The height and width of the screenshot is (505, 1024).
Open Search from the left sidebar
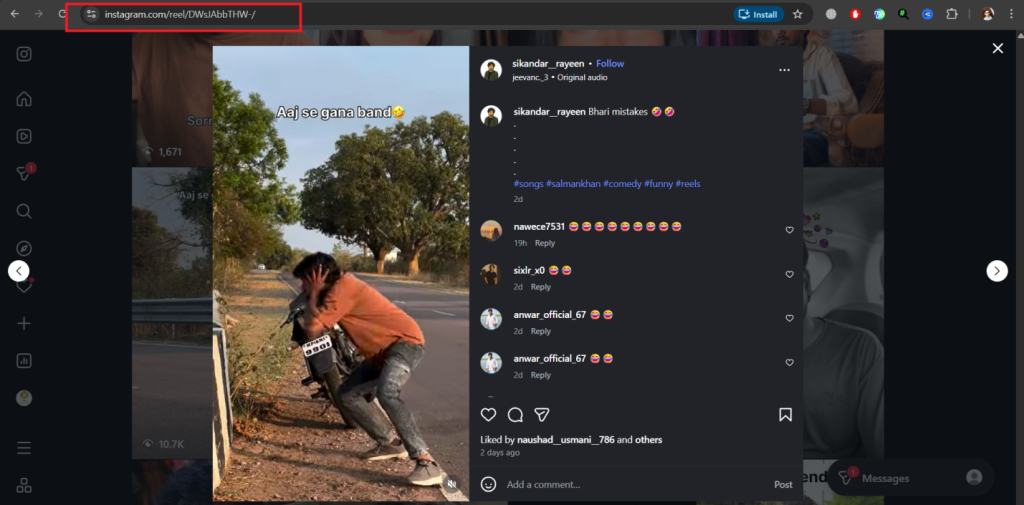(x=24, y=211)
